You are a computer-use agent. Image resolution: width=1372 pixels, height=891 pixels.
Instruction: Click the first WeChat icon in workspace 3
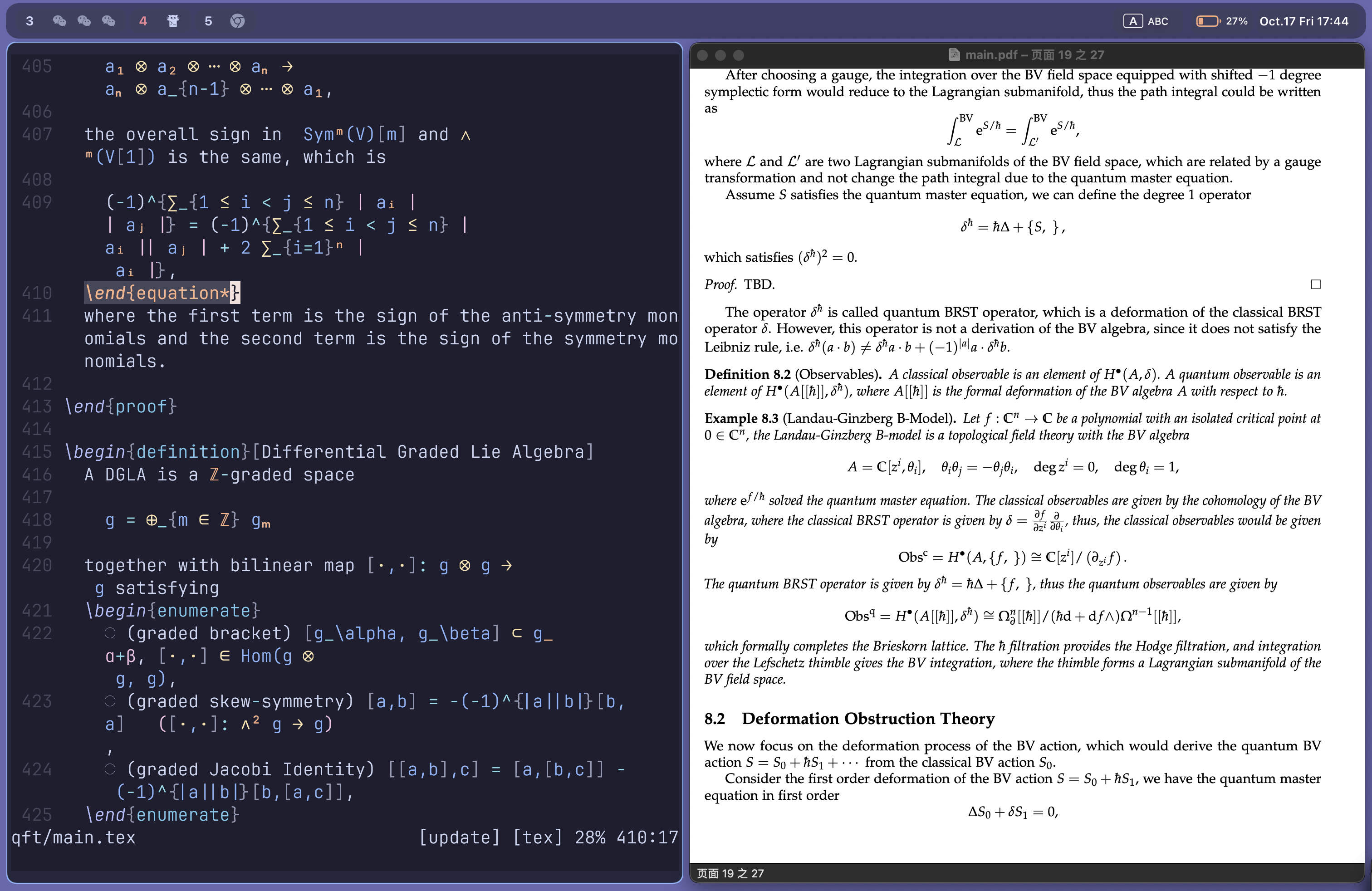[x=59, y=21]
